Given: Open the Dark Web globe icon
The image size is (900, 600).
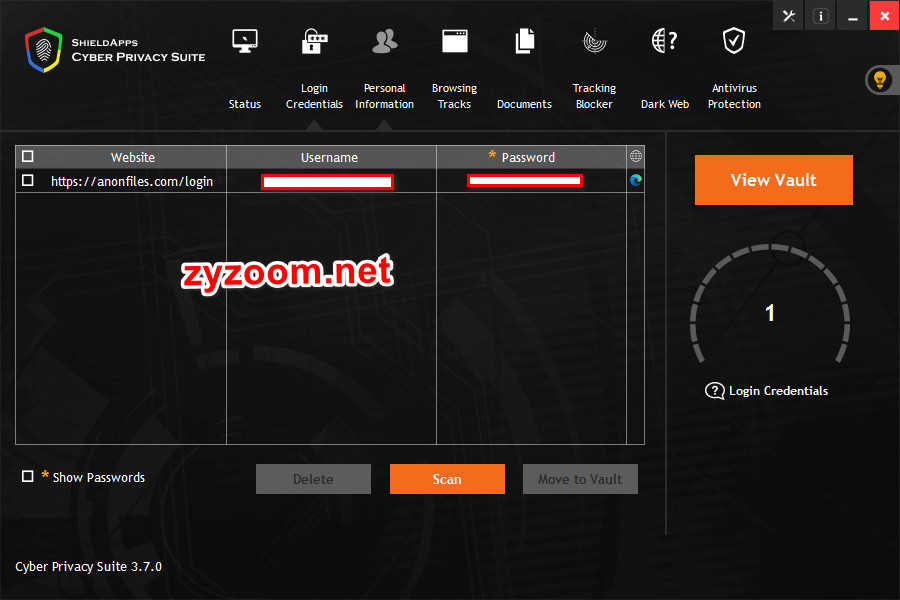Looking at the screenshot, I should pos(665,41).
